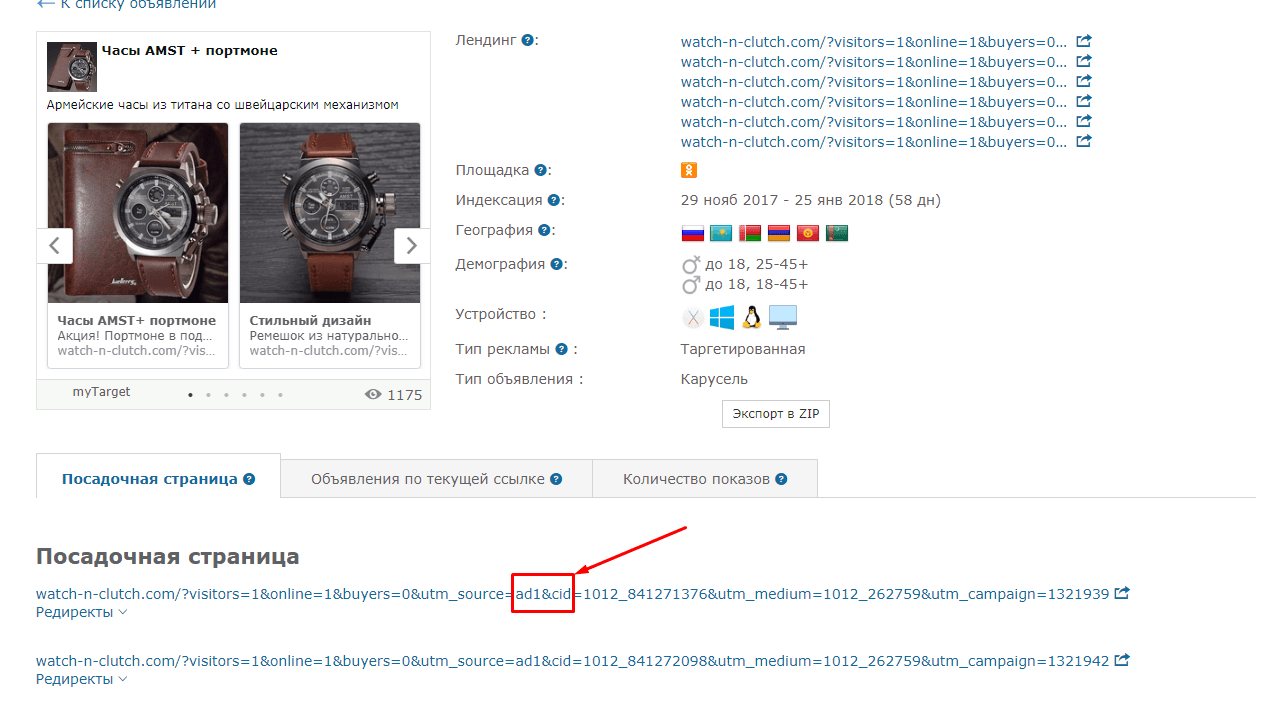Select the second carousel dot indicator
Viewport: 1267px width, 708px height.
tap(208, 394)
